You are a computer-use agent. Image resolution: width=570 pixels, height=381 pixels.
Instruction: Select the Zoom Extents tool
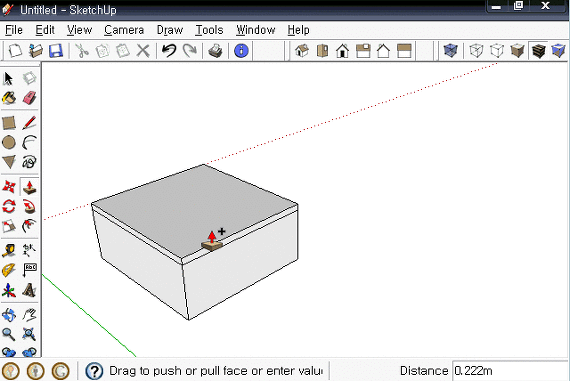29,334
